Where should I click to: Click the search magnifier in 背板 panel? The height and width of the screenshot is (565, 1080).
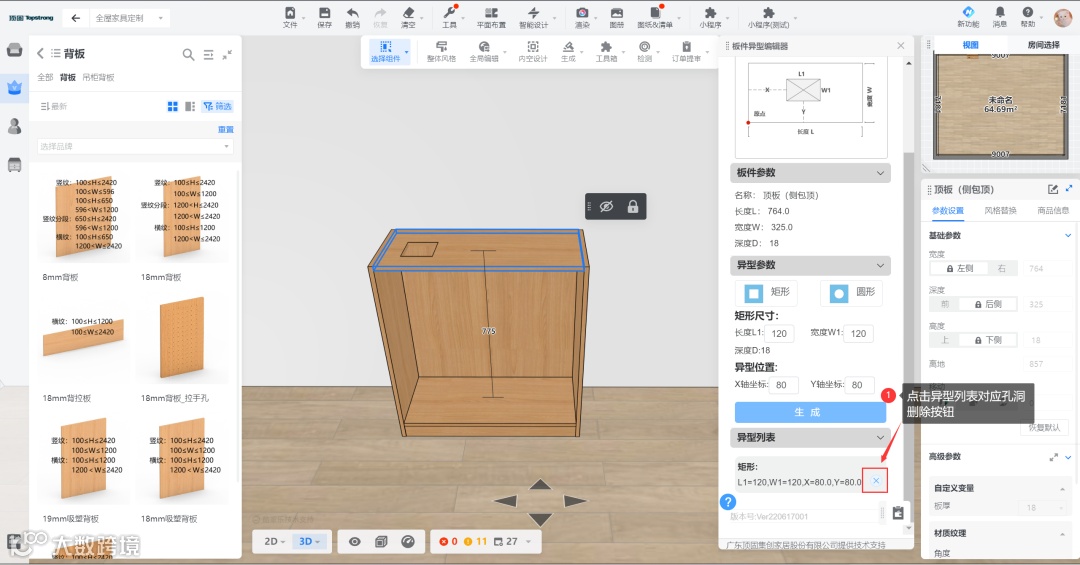coord(188,55)
